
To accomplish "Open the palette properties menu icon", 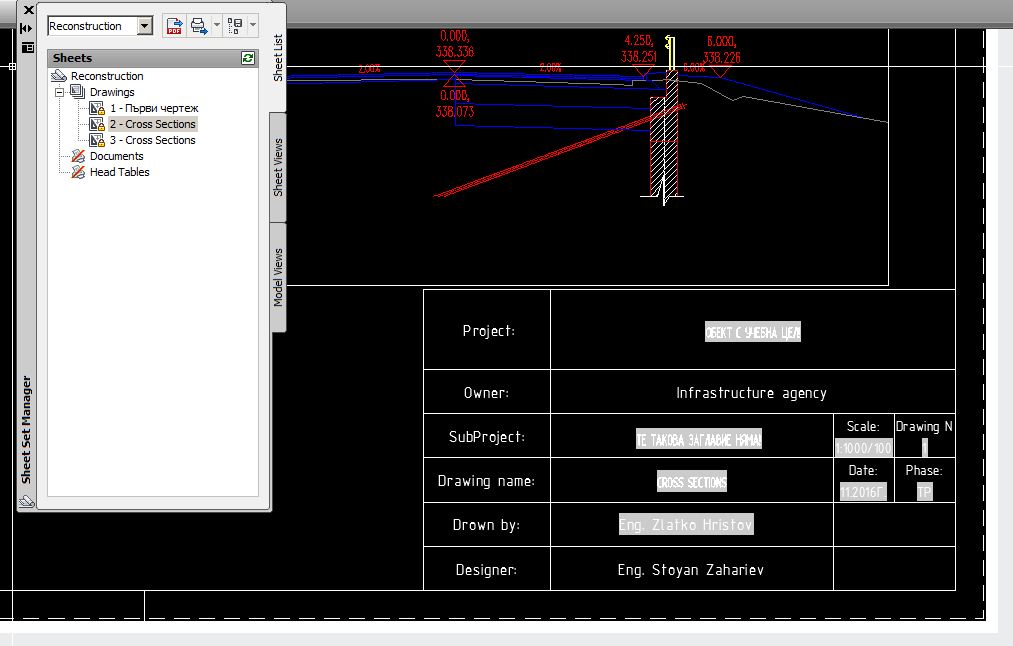I will (27, 48).
